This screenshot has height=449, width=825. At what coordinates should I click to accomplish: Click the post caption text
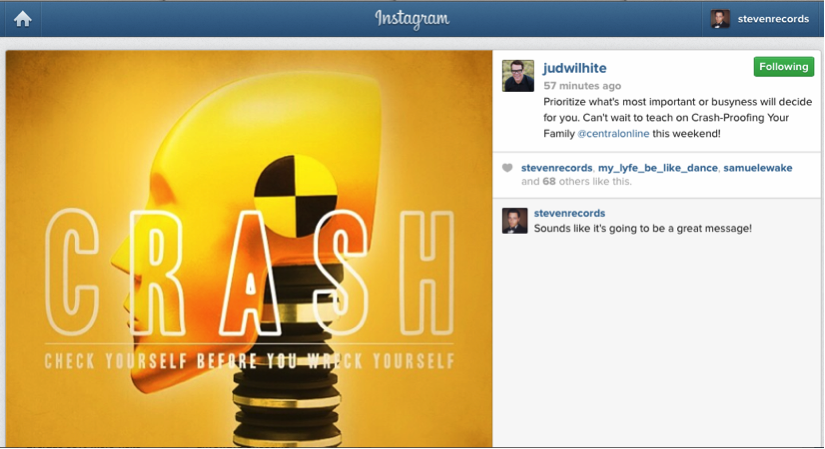coord(678,118)
